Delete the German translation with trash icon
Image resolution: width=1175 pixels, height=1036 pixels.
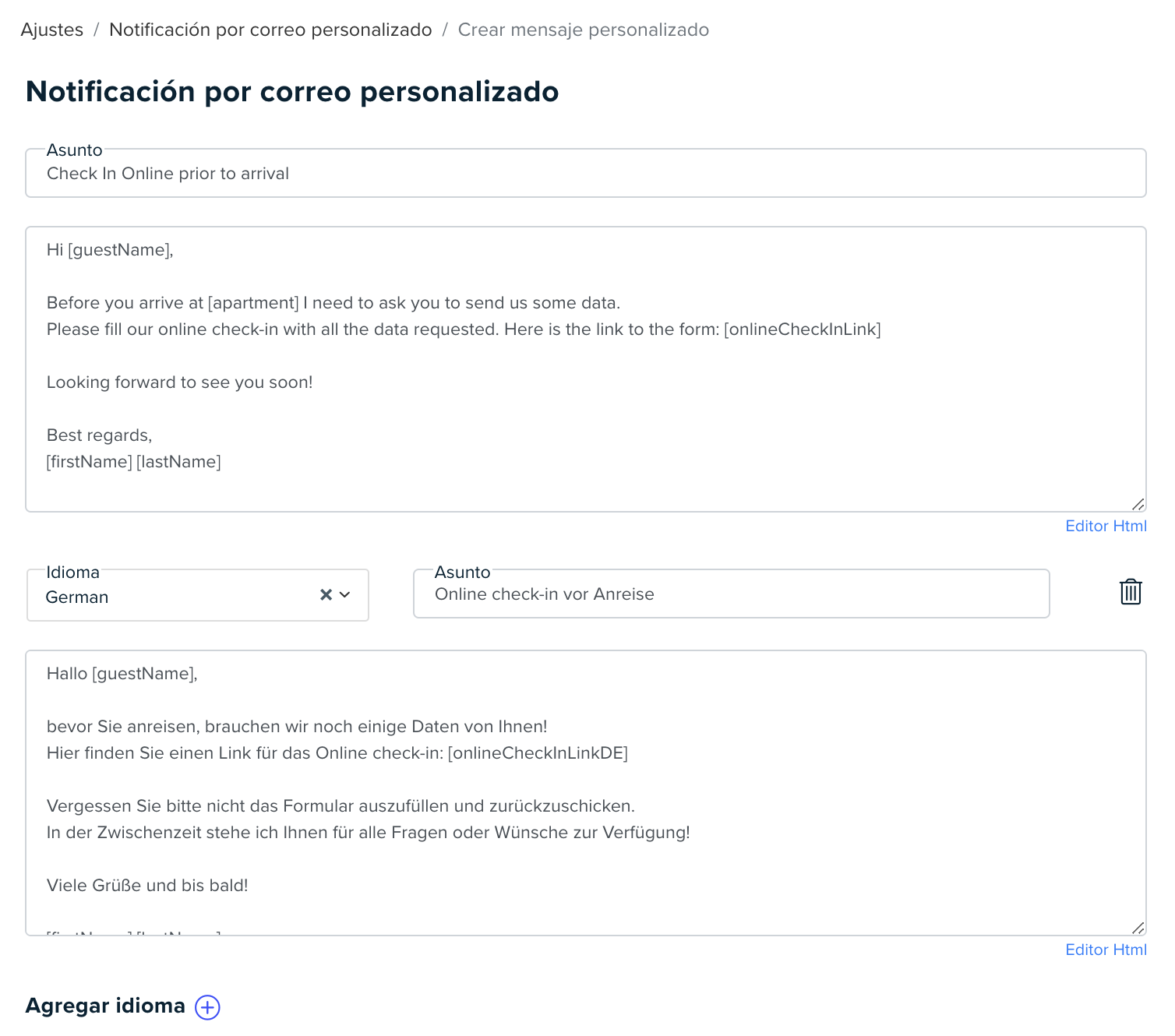coord(1131,592)
